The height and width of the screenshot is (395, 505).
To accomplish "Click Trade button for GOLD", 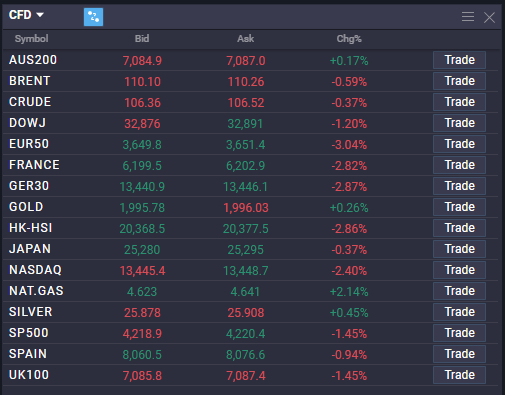I will click(459, 207).
